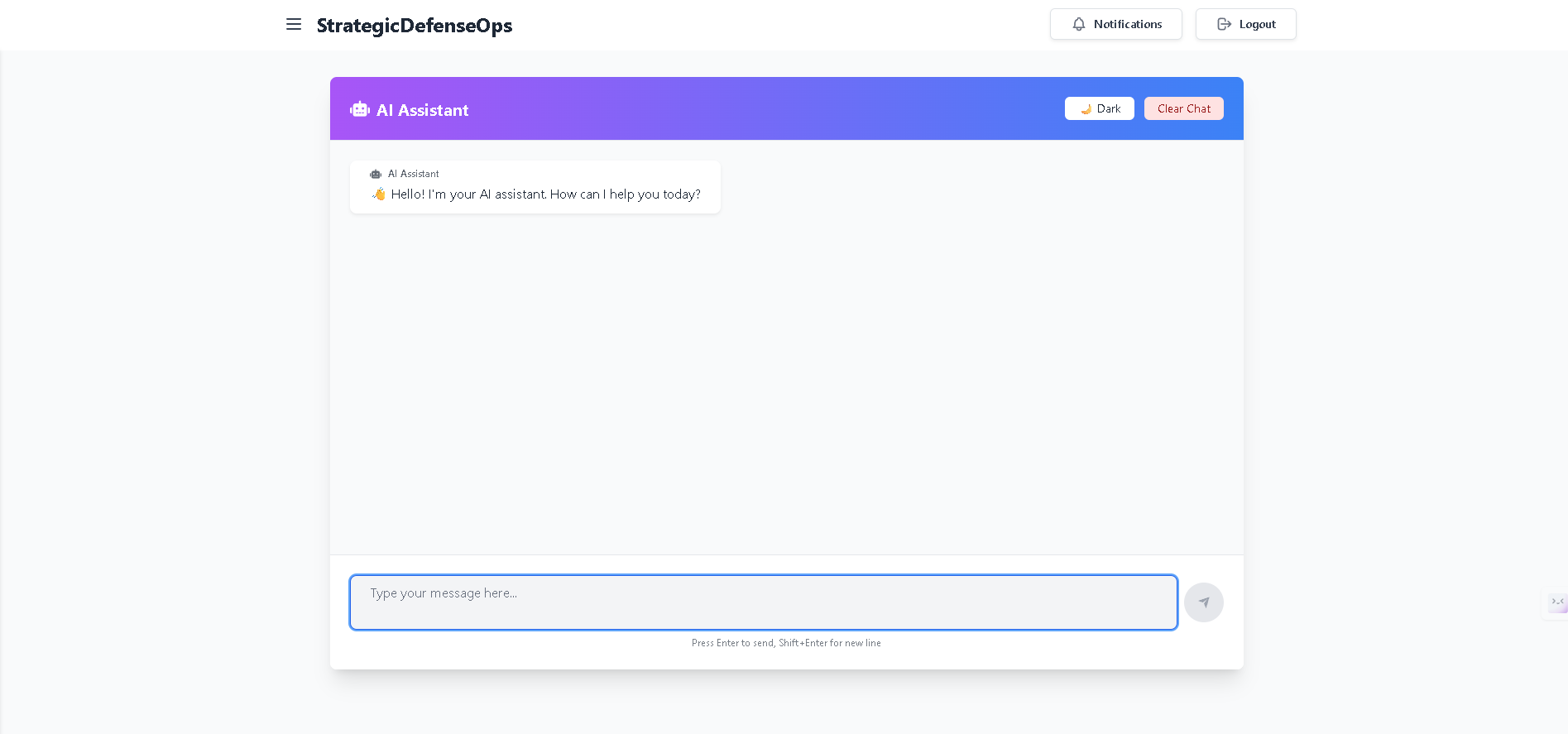Clear the chat with Clear Chat
Image resolution: width=1568 pixels, height=734 pixels.
click(1184, 108)
